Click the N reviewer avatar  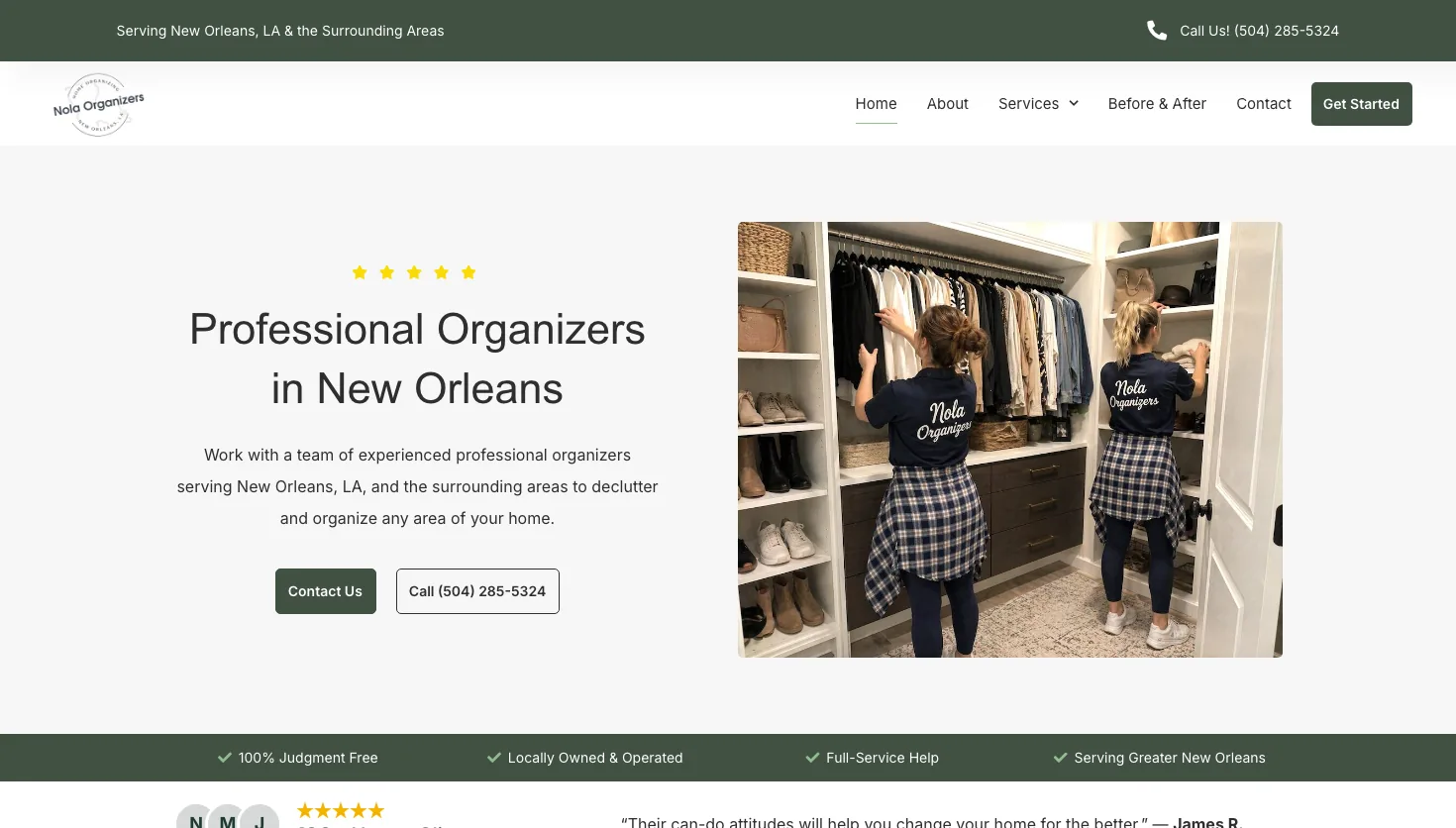[196, 816]
